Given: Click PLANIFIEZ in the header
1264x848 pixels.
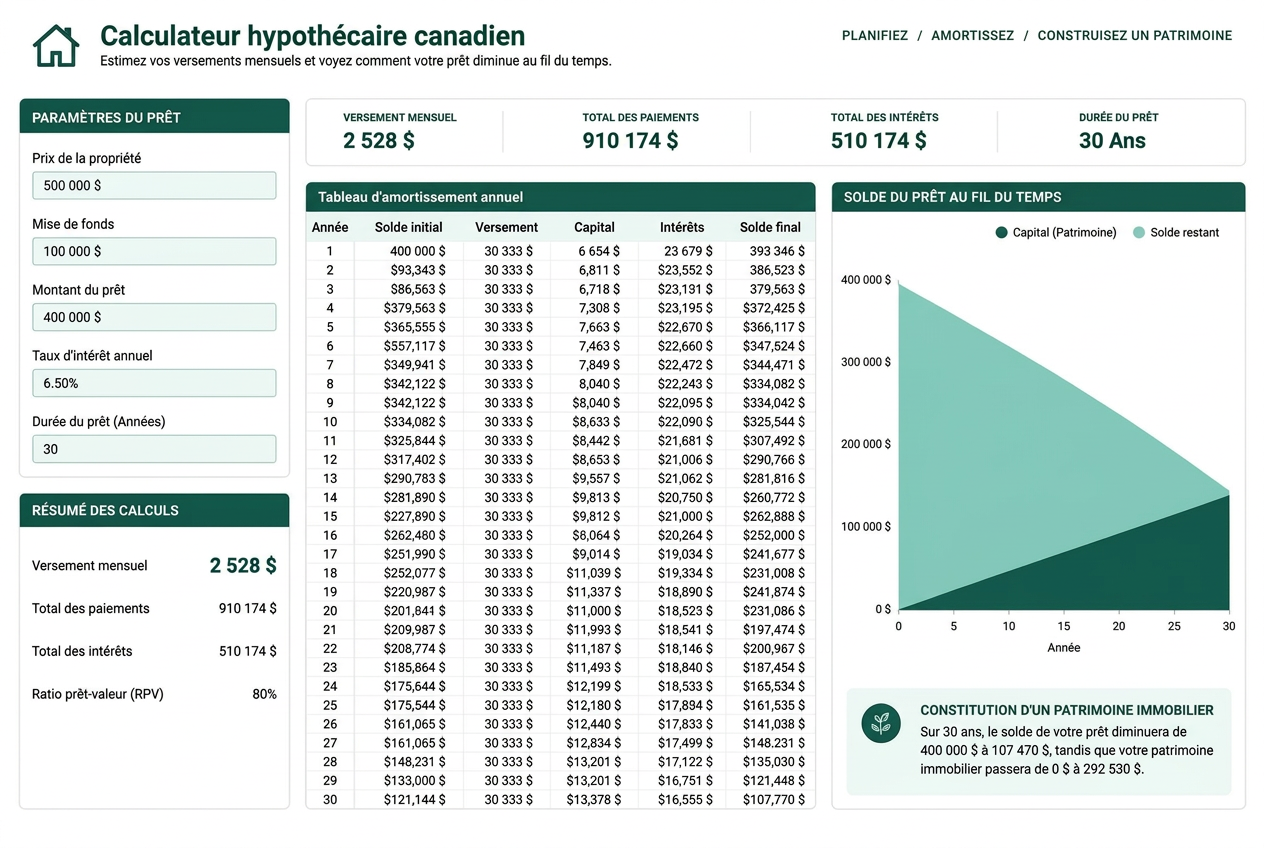Looking at the screenshot, I should coord(875,35).
